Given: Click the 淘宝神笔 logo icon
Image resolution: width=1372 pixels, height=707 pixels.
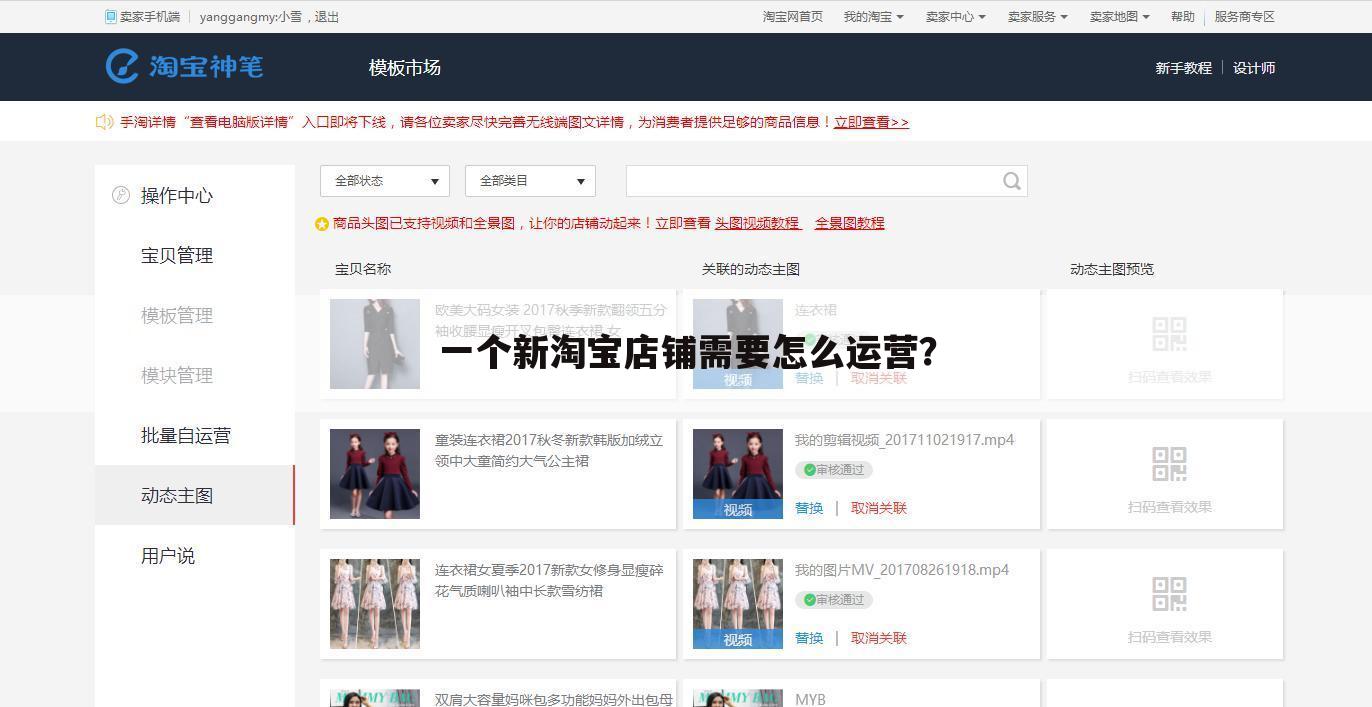Looking at the screenshot, I should tap(122, 67).
